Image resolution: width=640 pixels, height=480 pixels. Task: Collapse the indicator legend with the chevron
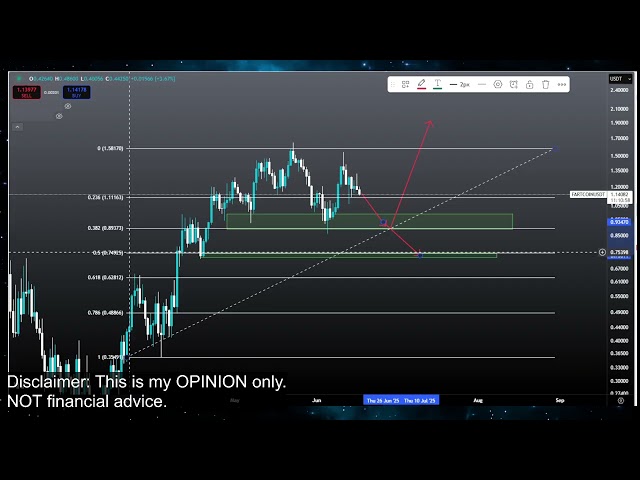(x=17, y=127)
